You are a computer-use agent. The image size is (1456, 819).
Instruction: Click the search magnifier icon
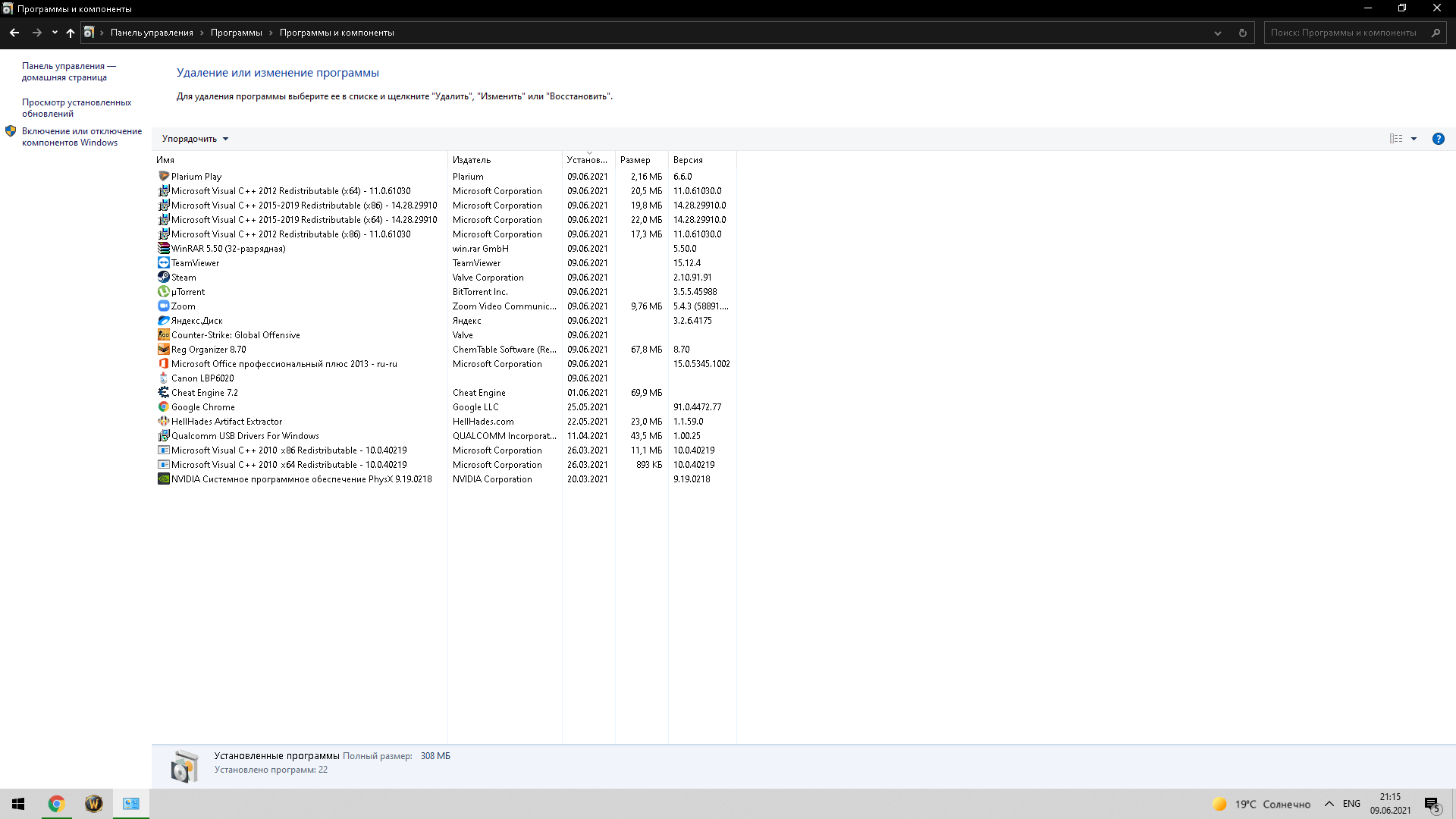click(1436, 33)
